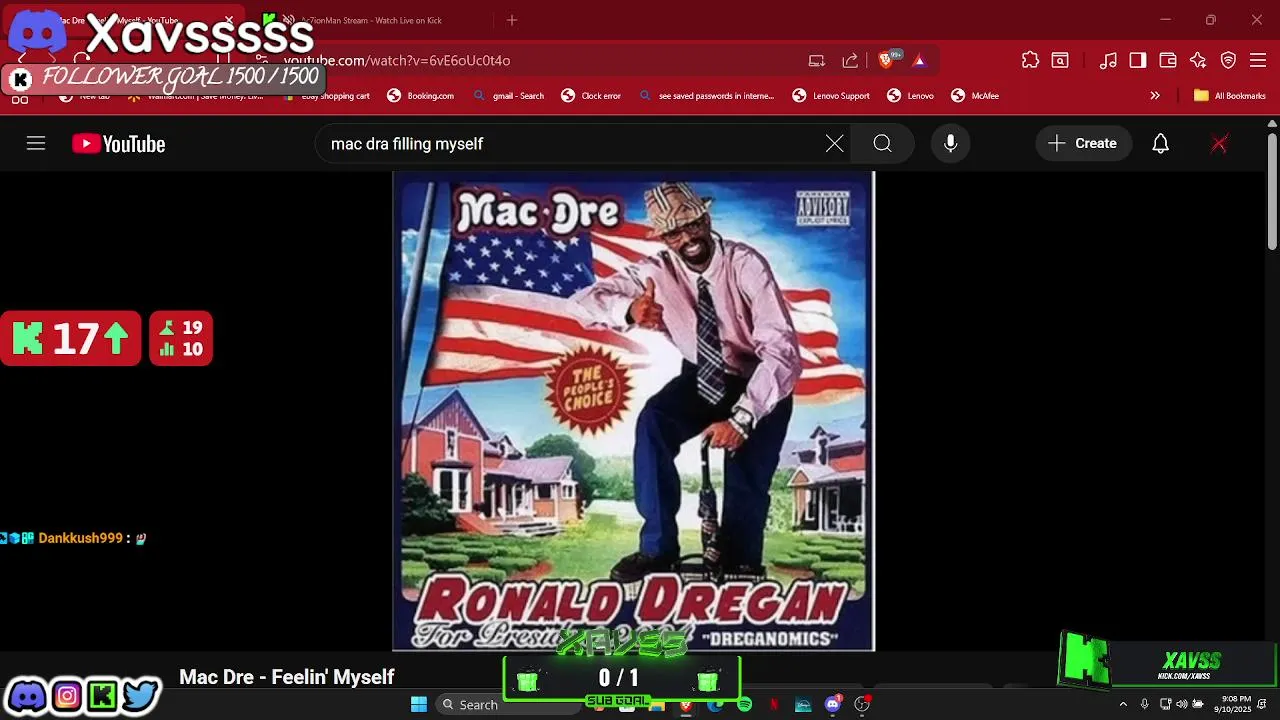Open the YouTube guide hamburger menu
Screen dimensions: 1280x720
point(36,143)
